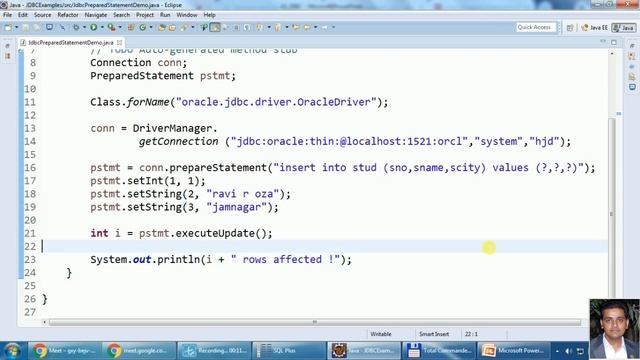Open the New file dropdown arrow
This screenshot has width=640, height=360.
pyautogui.click(x=17, y=27)
